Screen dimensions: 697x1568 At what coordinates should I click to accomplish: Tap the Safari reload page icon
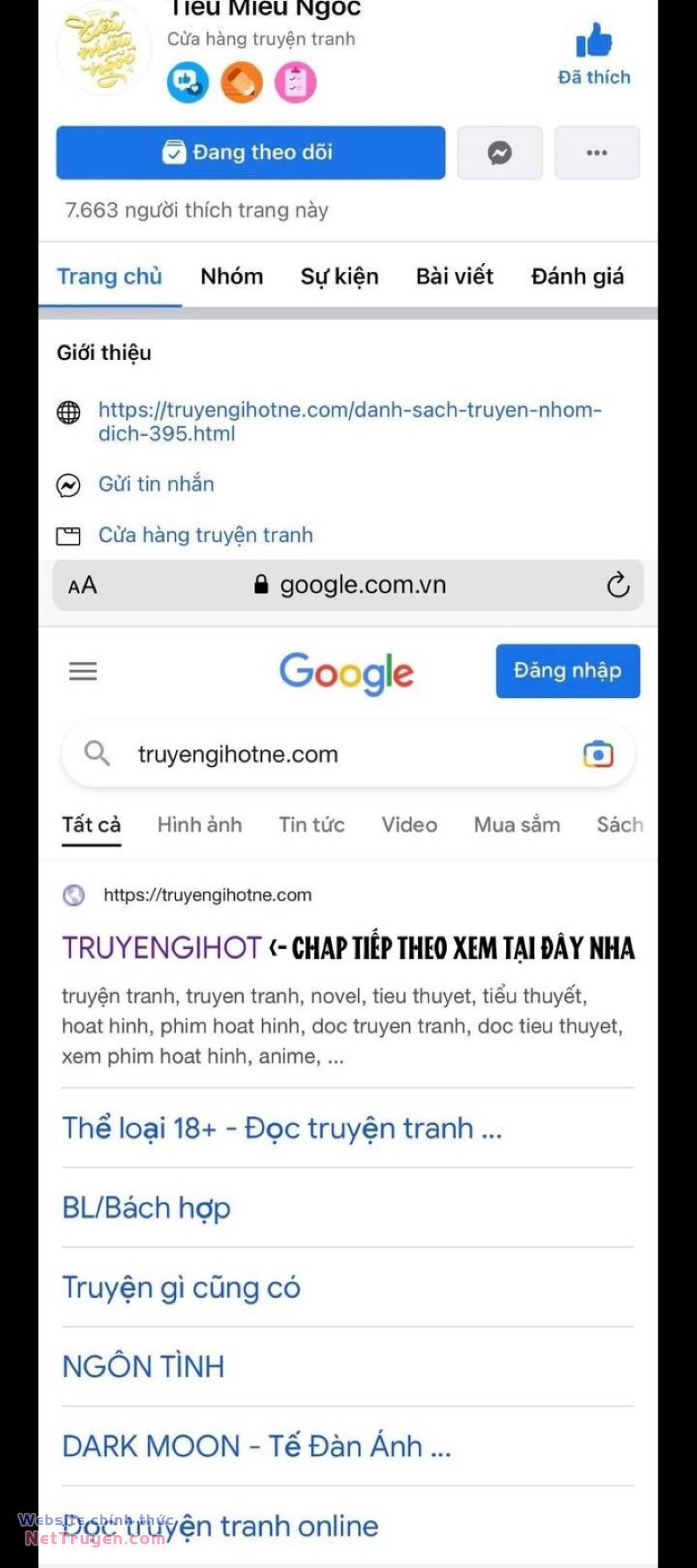[x=618, y=585]
